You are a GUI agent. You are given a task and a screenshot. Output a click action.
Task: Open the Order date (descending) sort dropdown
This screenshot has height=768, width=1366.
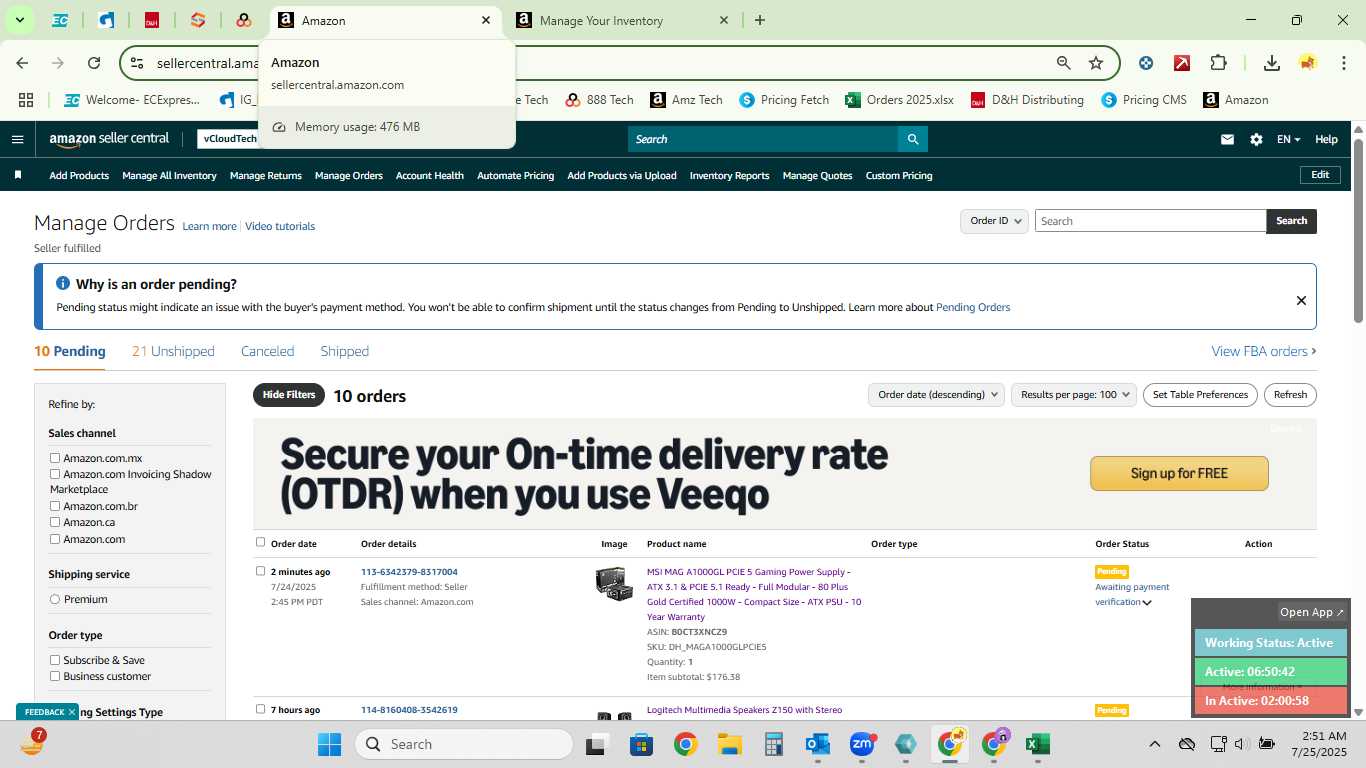point(936,395)
